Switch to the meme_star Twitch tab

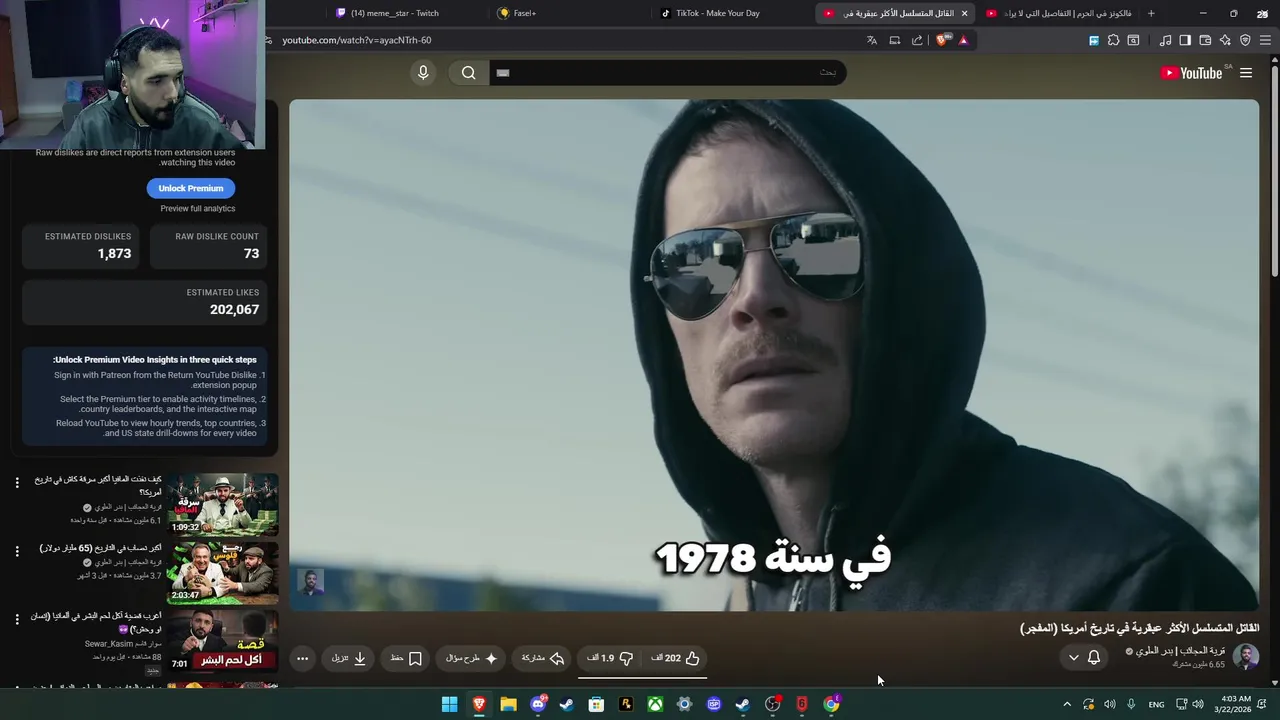pyautogui.click(x=405, y=13)
